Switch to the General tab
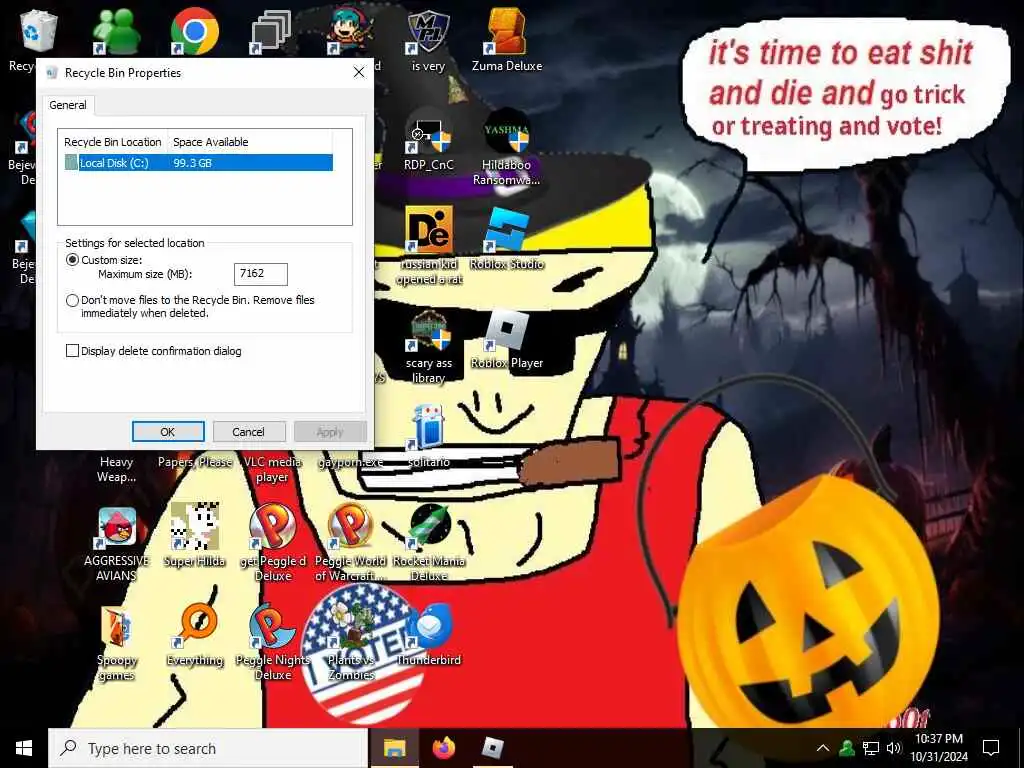This screenshot has height=768, width=1024. [68, 105]
